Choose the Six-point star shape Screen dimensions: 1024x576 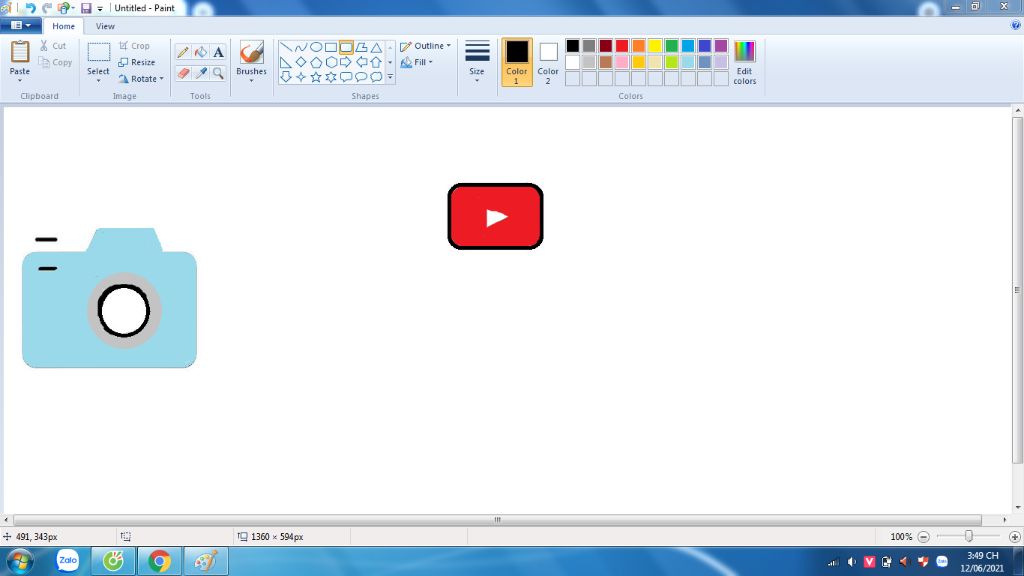coord(331,77)
